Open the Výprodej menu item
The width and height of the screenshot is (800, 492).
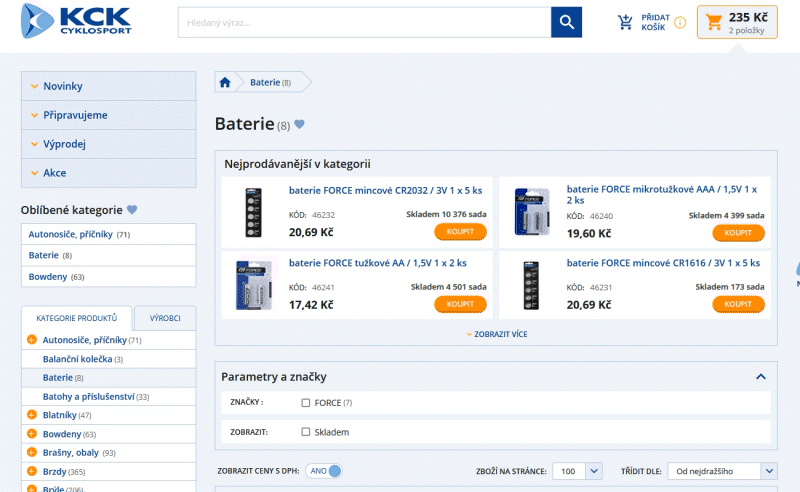tap(64, 144)
